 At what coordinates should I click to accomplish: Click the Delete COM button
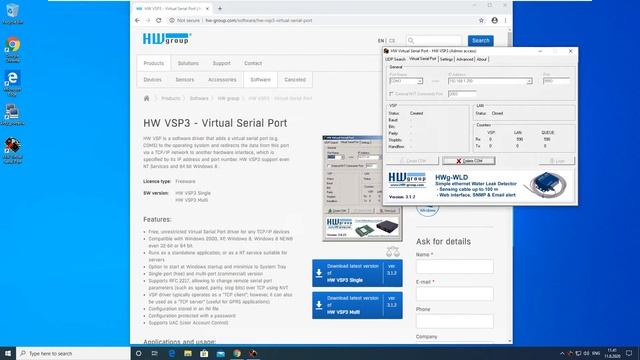[x=469, y=161]
